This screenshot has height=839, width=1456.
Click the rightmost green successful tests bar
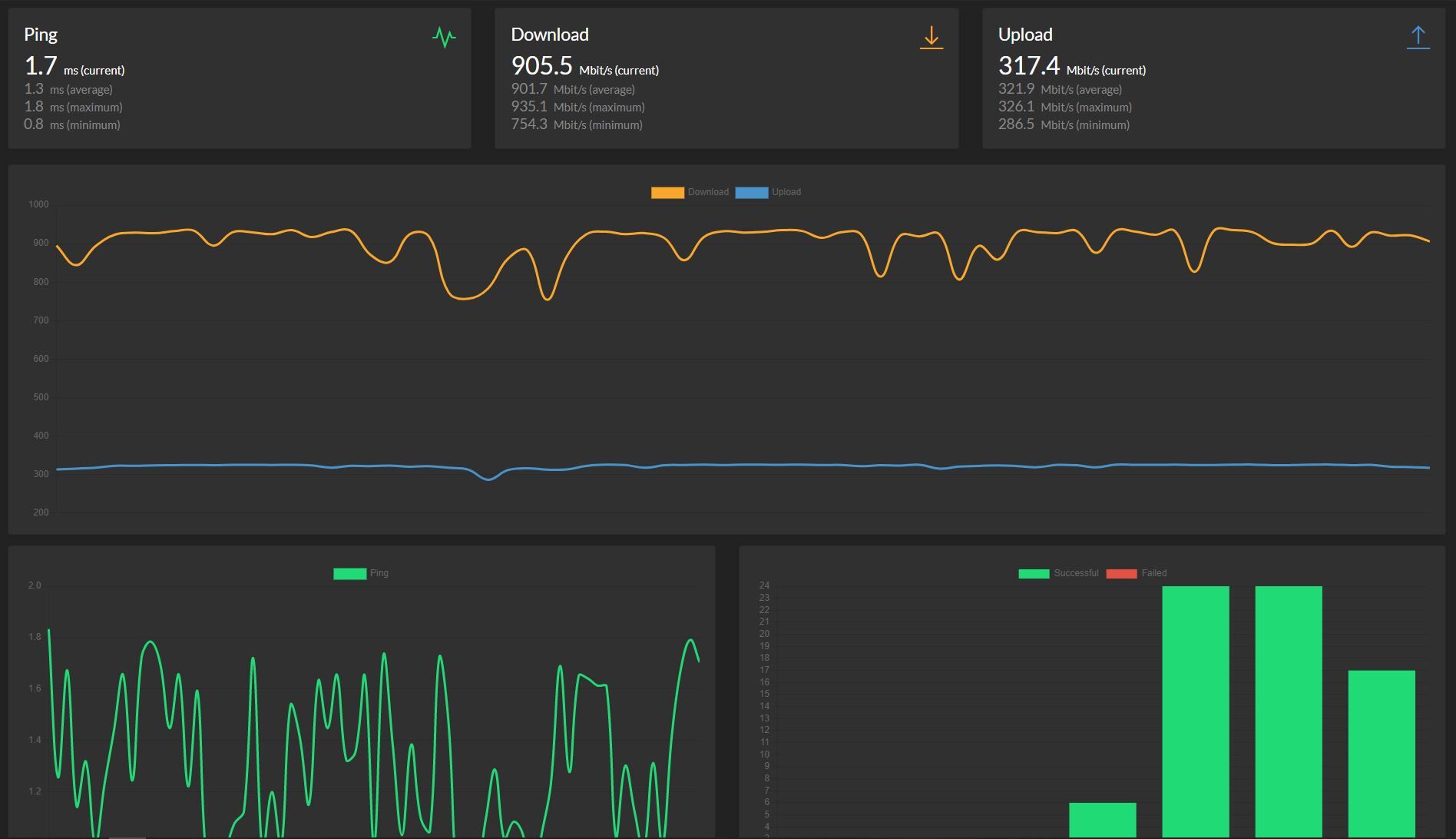pos(1382,754)
